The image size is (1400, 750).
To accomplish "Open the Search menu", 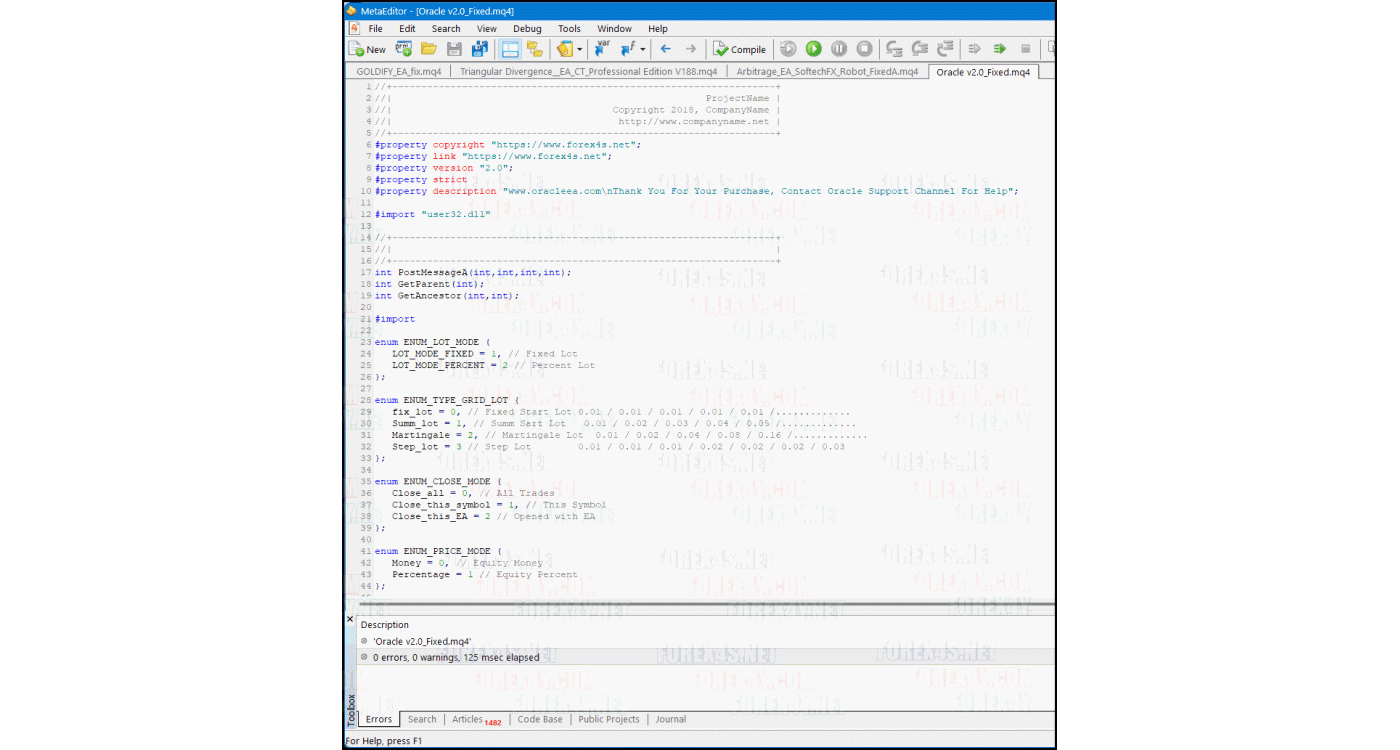I will 446,29.
